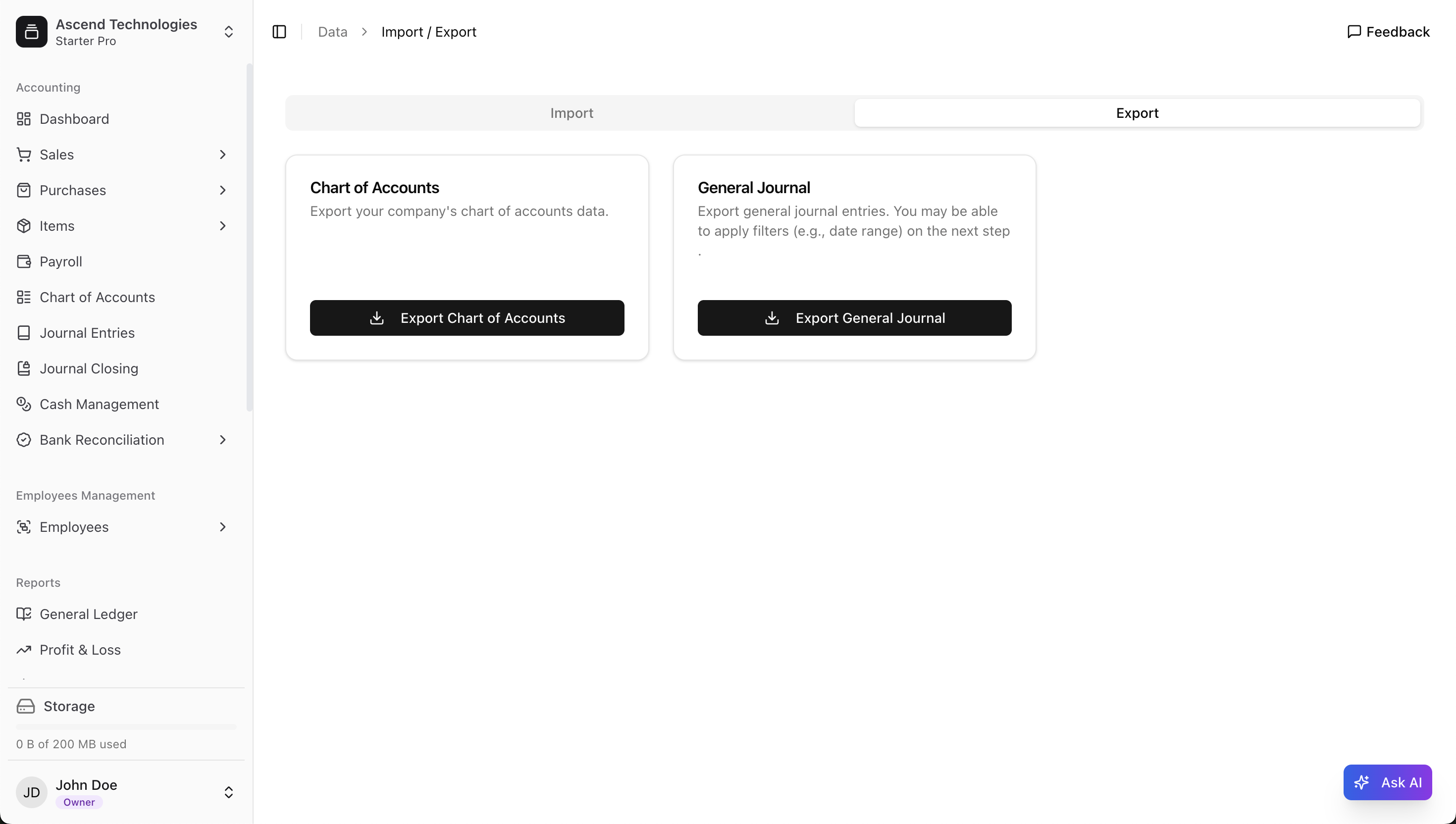Click Export General Journal button
Image resolution: width=1456 pixels, height=824 pixels.
click(854, 318)
